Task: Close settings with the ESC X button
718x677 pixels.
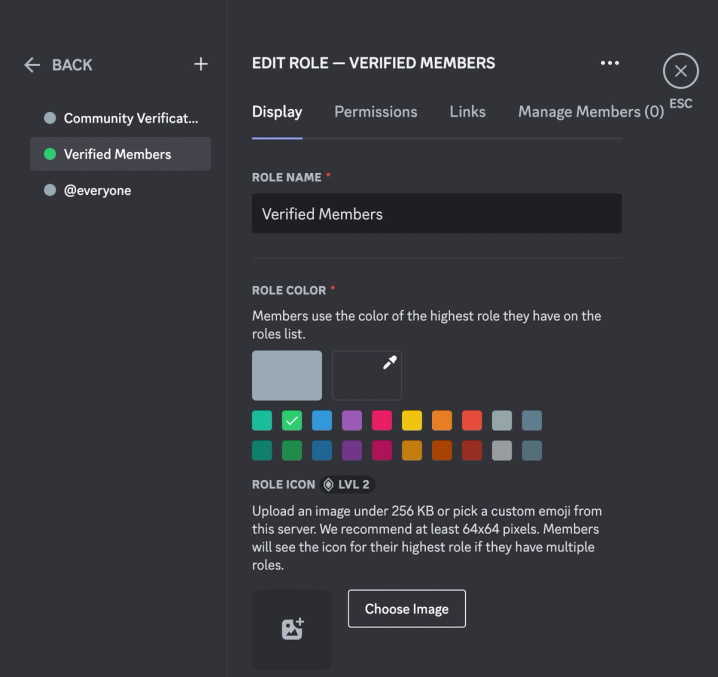Action: [680, 71]
